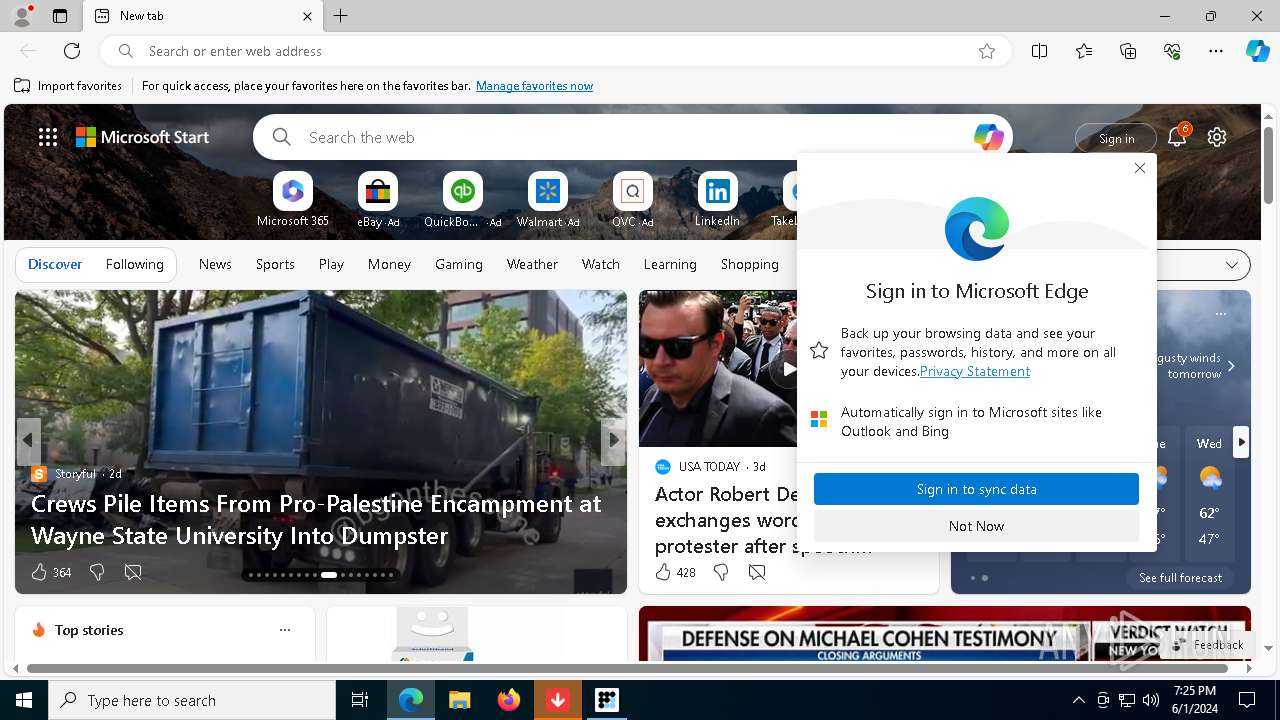Image resolution: width=1280 pixels, height=720 pixels.
Task: Dismiss with the Not Now button
Action: point(976,526)
